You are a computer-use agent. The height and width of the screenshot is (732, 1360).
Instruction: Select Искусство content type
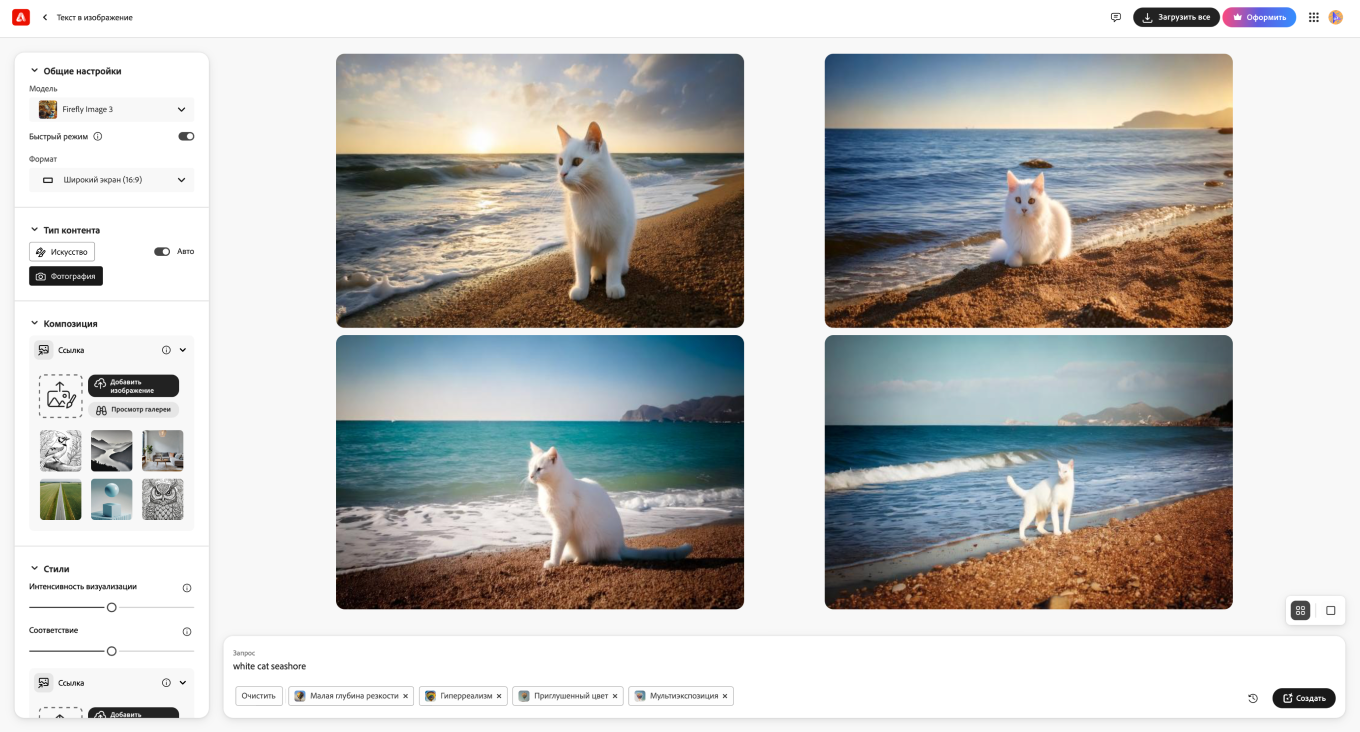pyautogui.click(x=62, y=252)
